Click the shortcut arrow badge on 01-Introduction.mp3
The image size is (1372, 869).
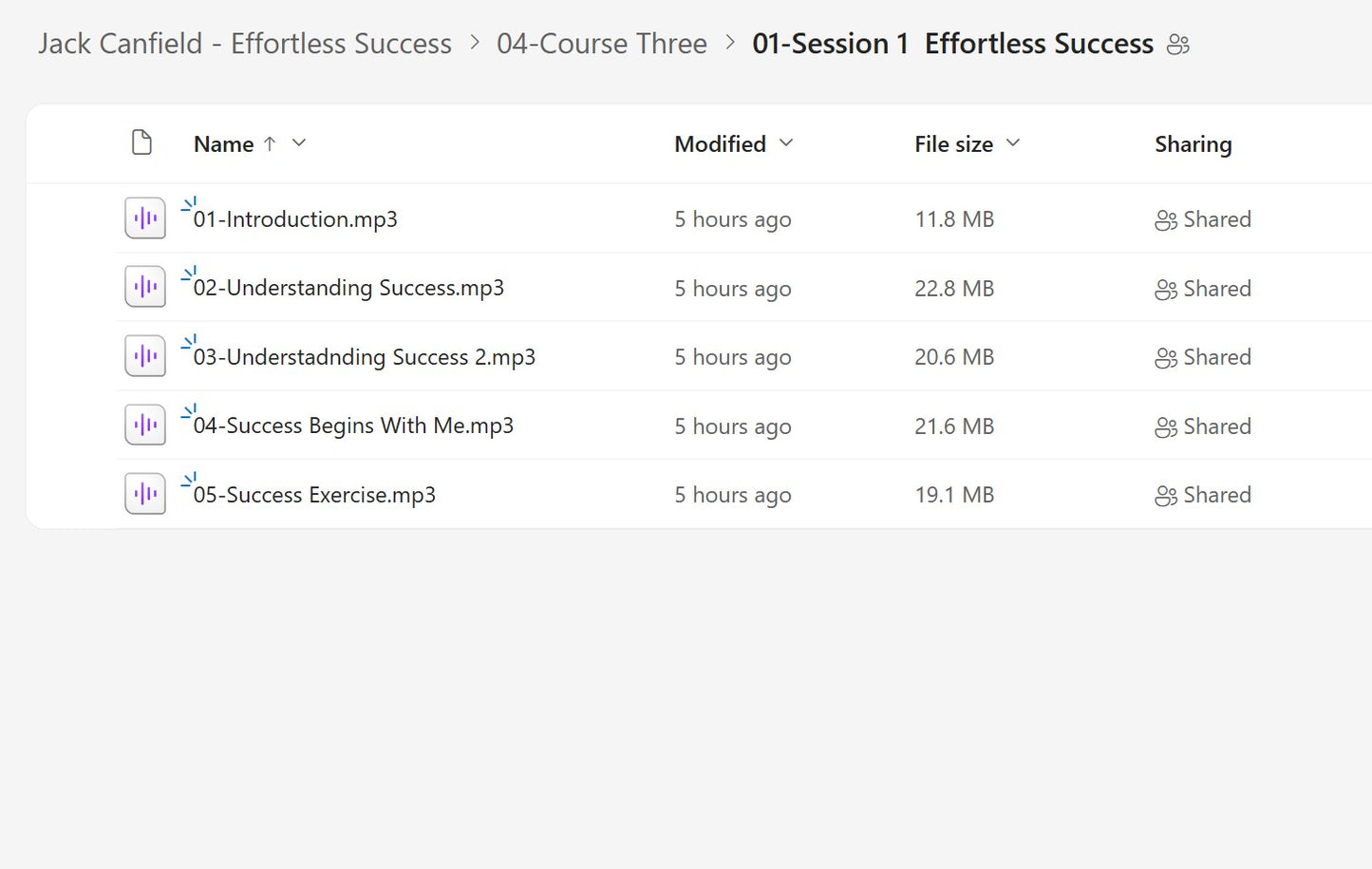pos(188,202)
